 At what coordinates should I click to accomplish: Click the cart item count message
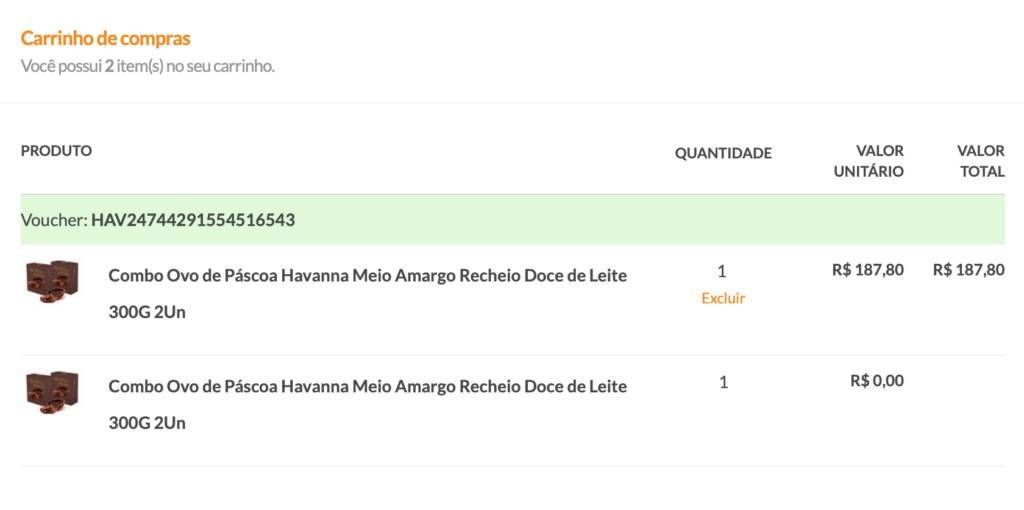[x=148, y=67]
